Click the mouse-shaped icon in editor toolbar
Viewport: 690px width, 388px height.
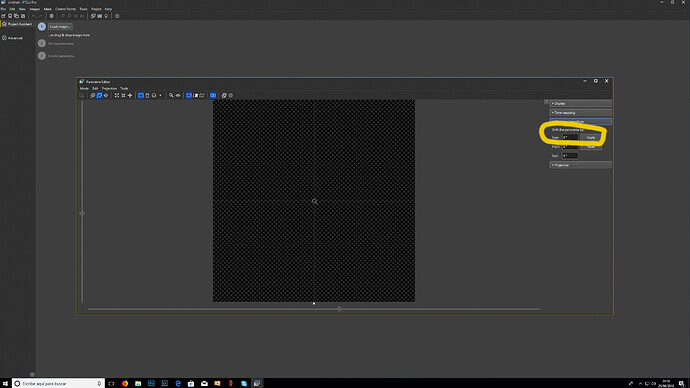147,95
